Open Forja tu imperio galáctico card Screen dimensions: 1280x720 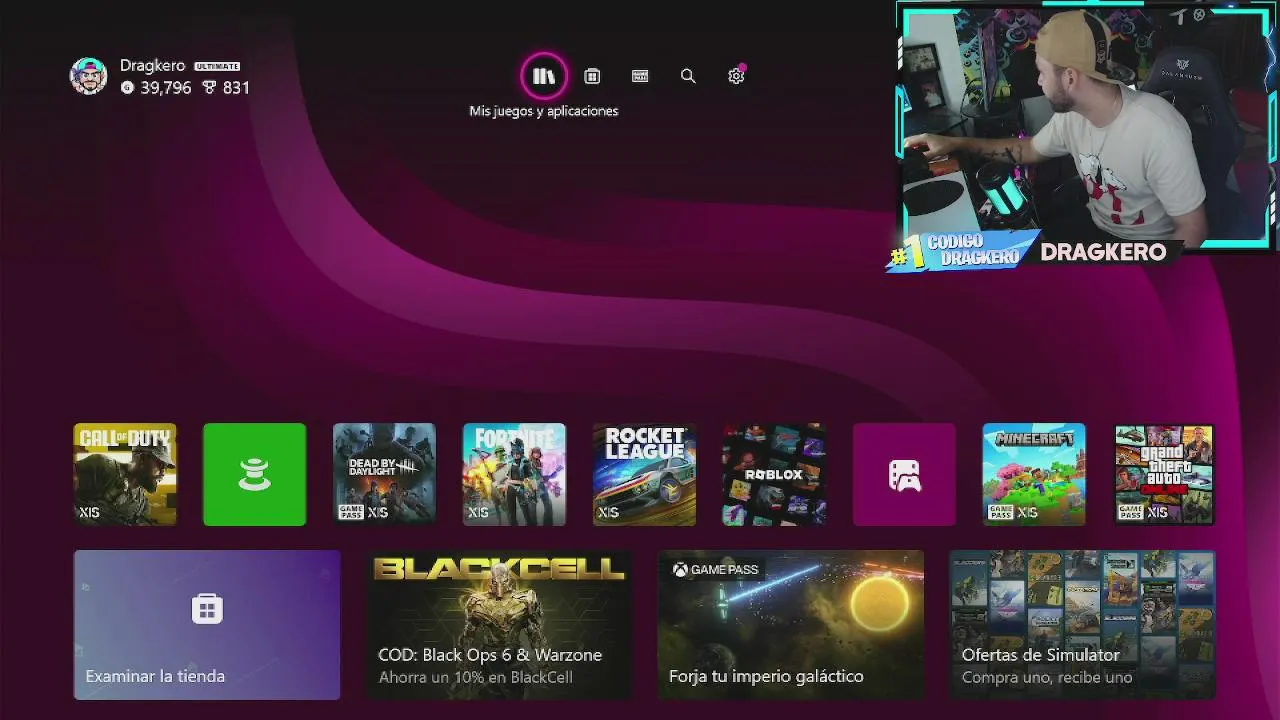click(791, 625)
